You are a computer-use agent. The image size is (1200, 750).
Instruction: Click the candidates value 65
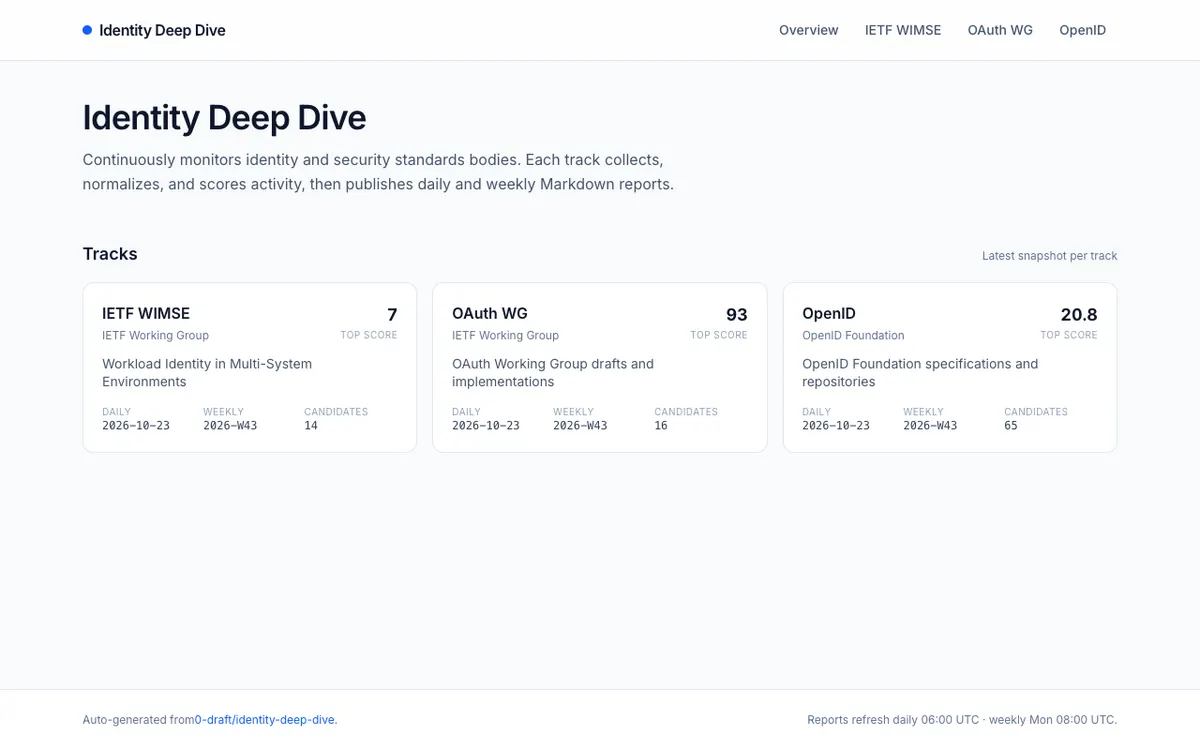1011,425
